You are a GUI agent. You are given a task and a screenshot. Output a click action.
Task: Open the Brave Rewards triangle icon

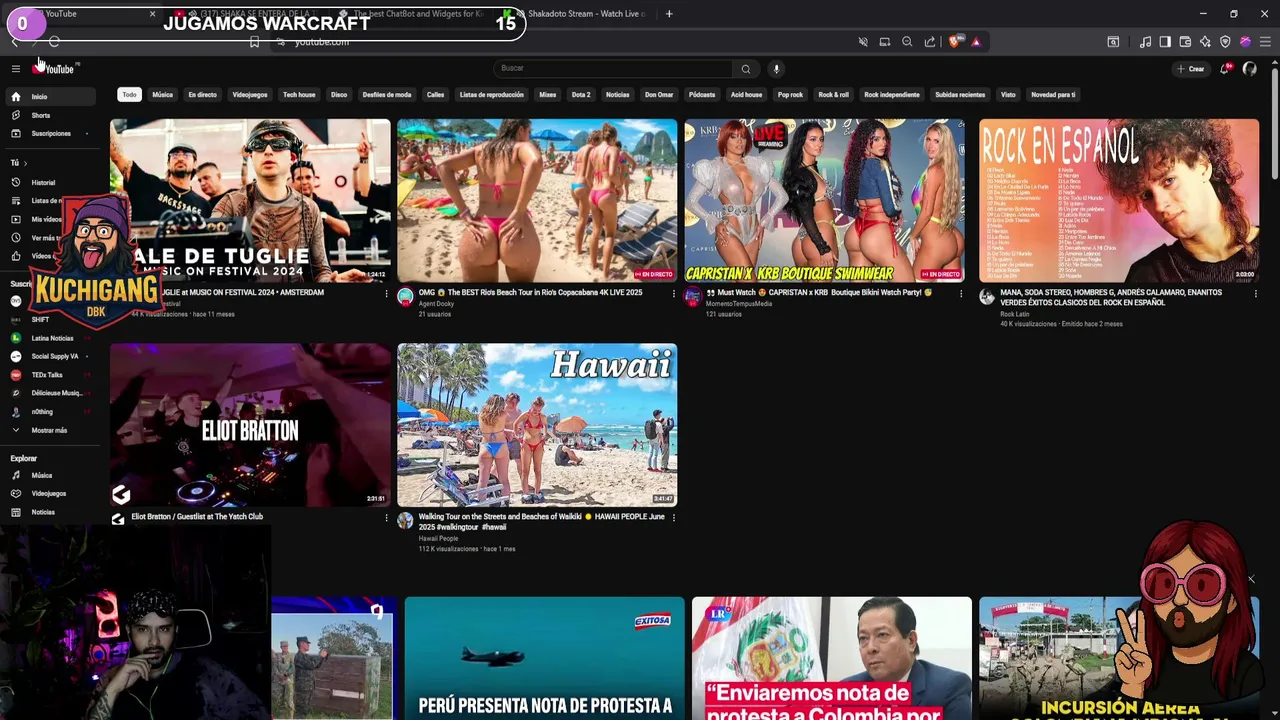tap(976, 42)
